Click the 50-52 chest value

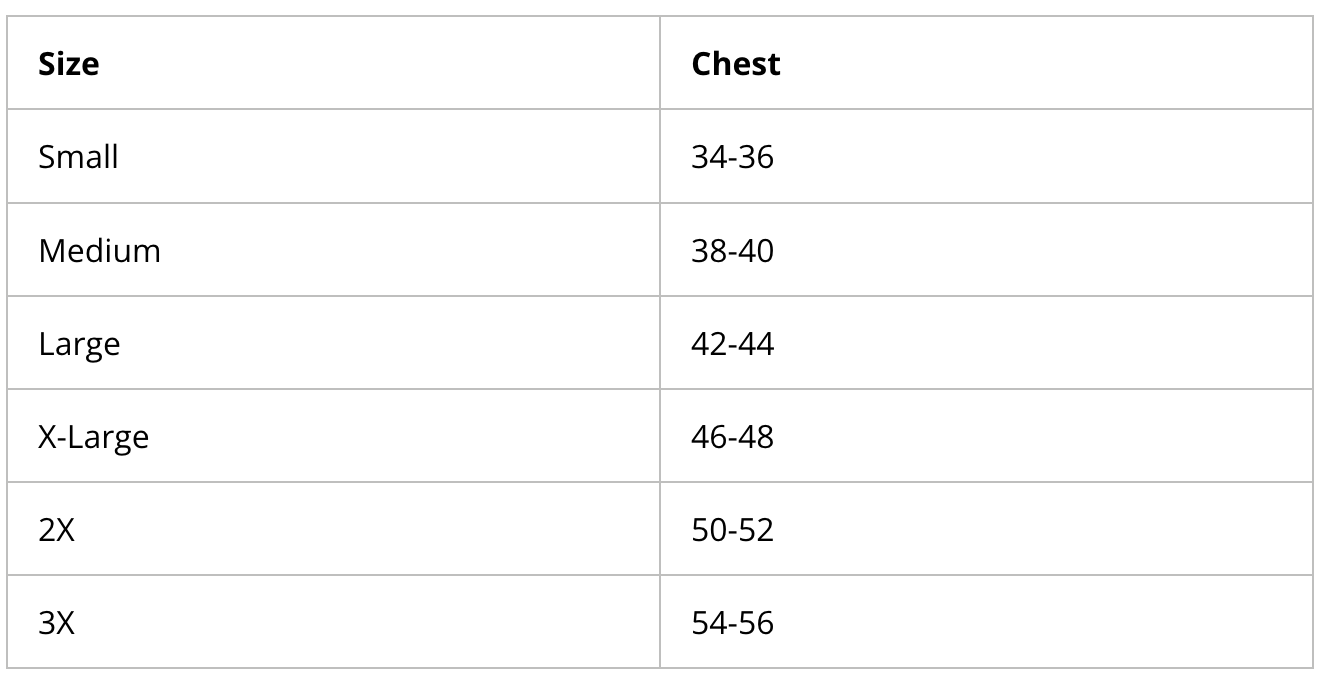coord(732,530)
